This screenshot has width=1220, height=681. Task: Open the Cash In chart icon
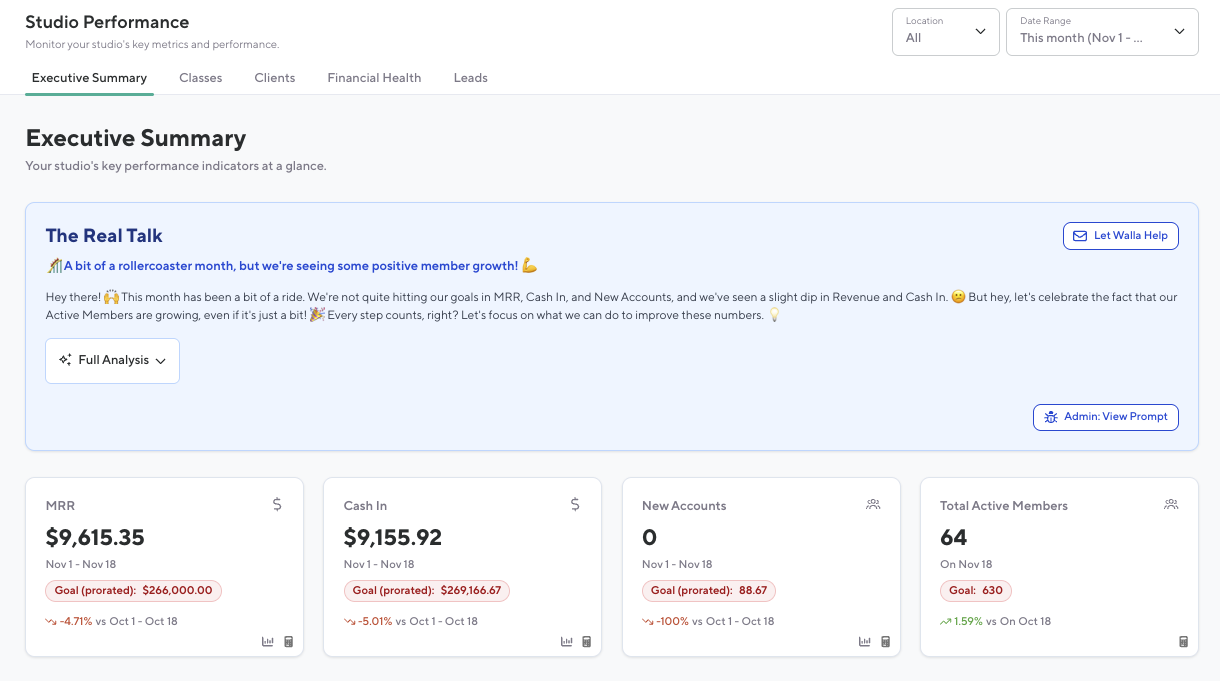(566, 642)
